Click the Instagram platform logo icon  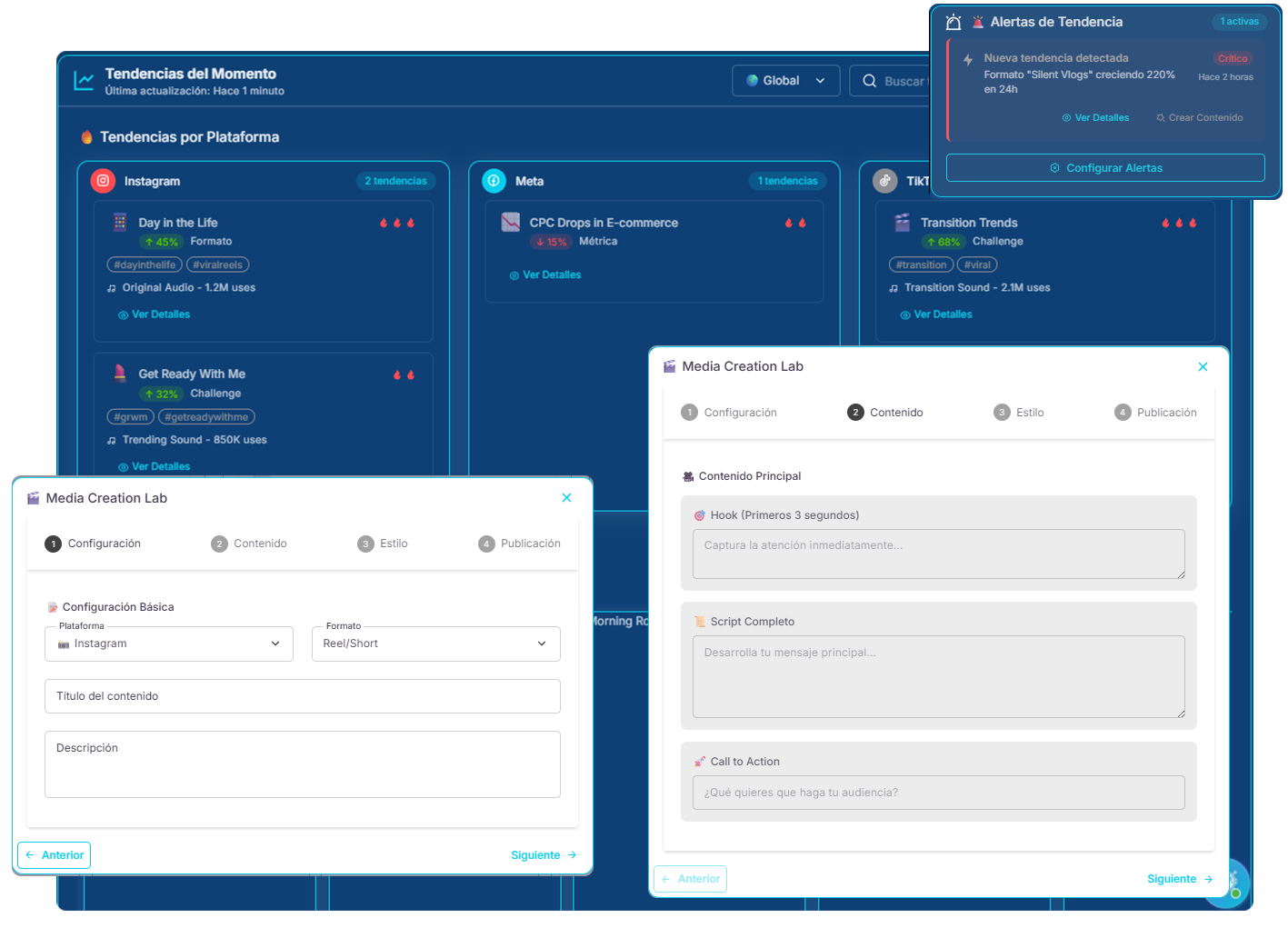pyautogui.click(x=103, y=181)
